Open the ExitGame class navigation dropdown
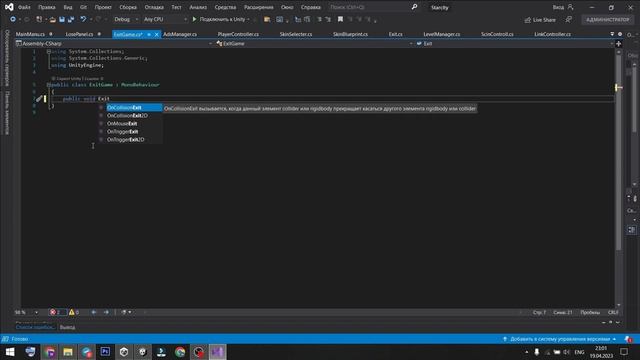640x360 pixels. click(314, 44)
